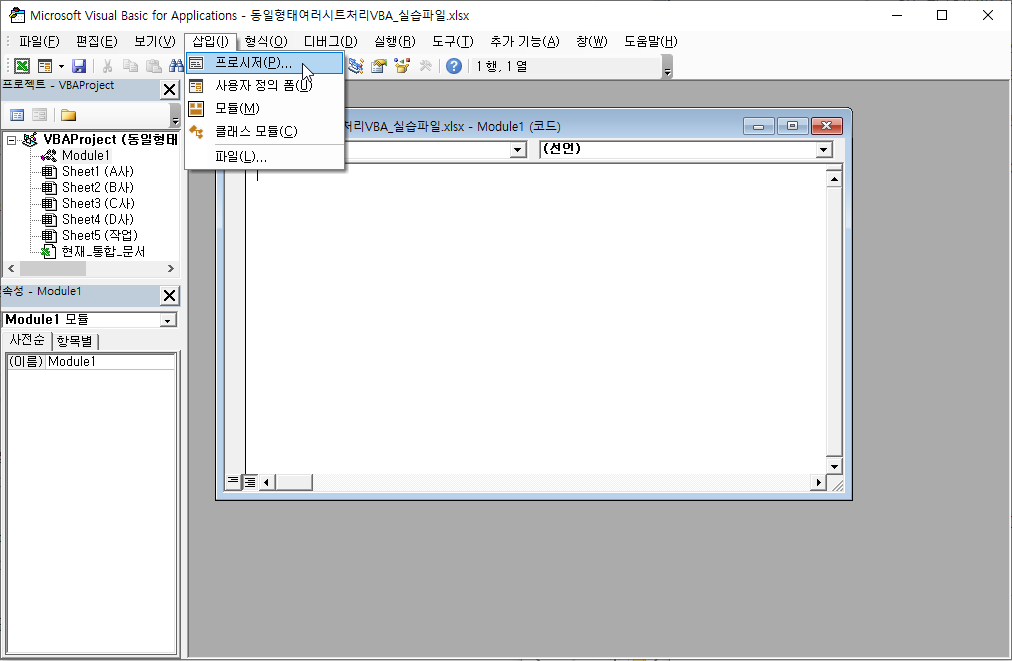Viewport: 1012px width, 661px height.
Task: Click the View Code icon in project pane
Action: tap(17, 115)
